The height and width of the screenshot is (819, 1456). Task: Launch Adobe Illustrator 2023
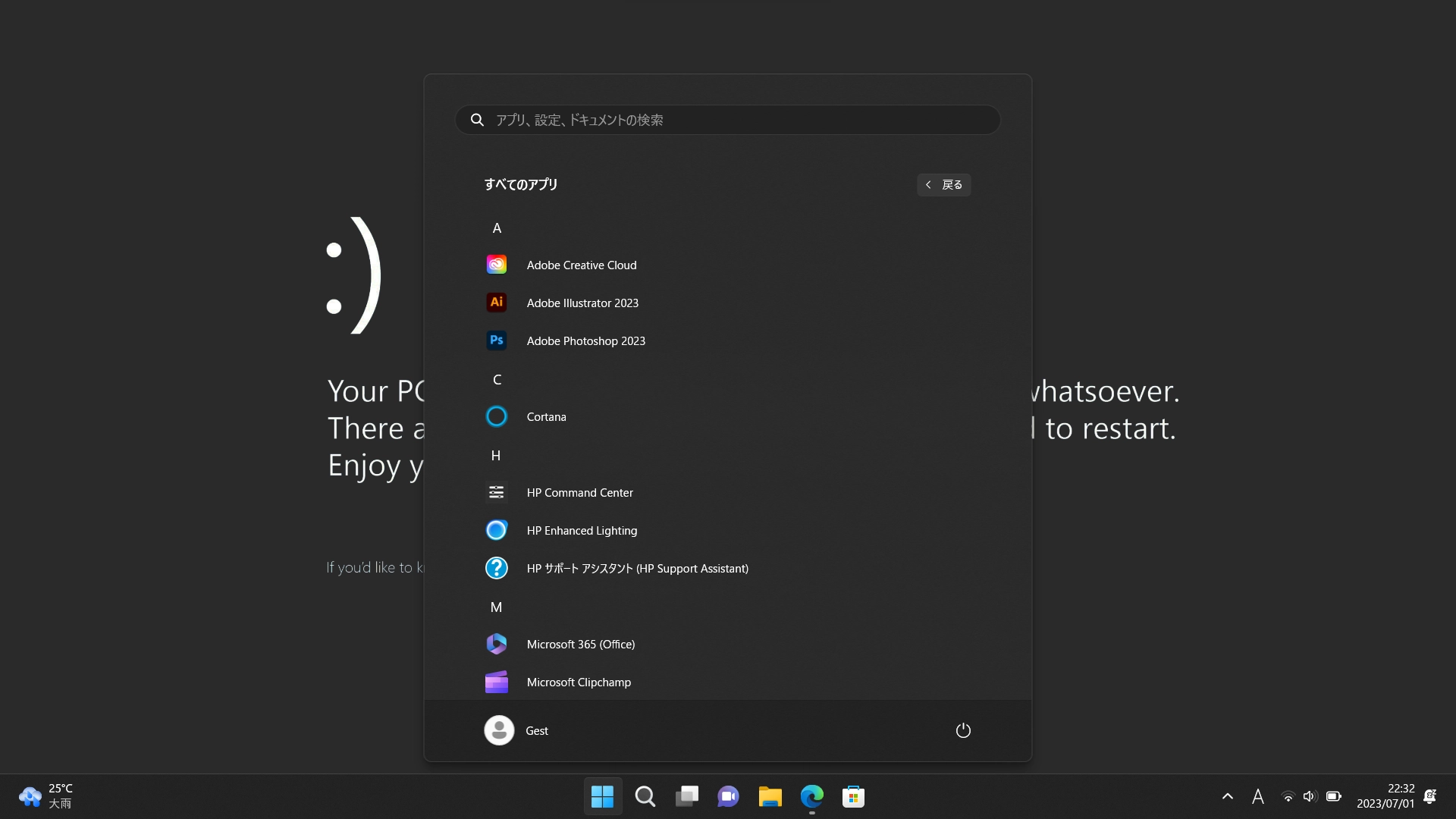pos(582,303)
